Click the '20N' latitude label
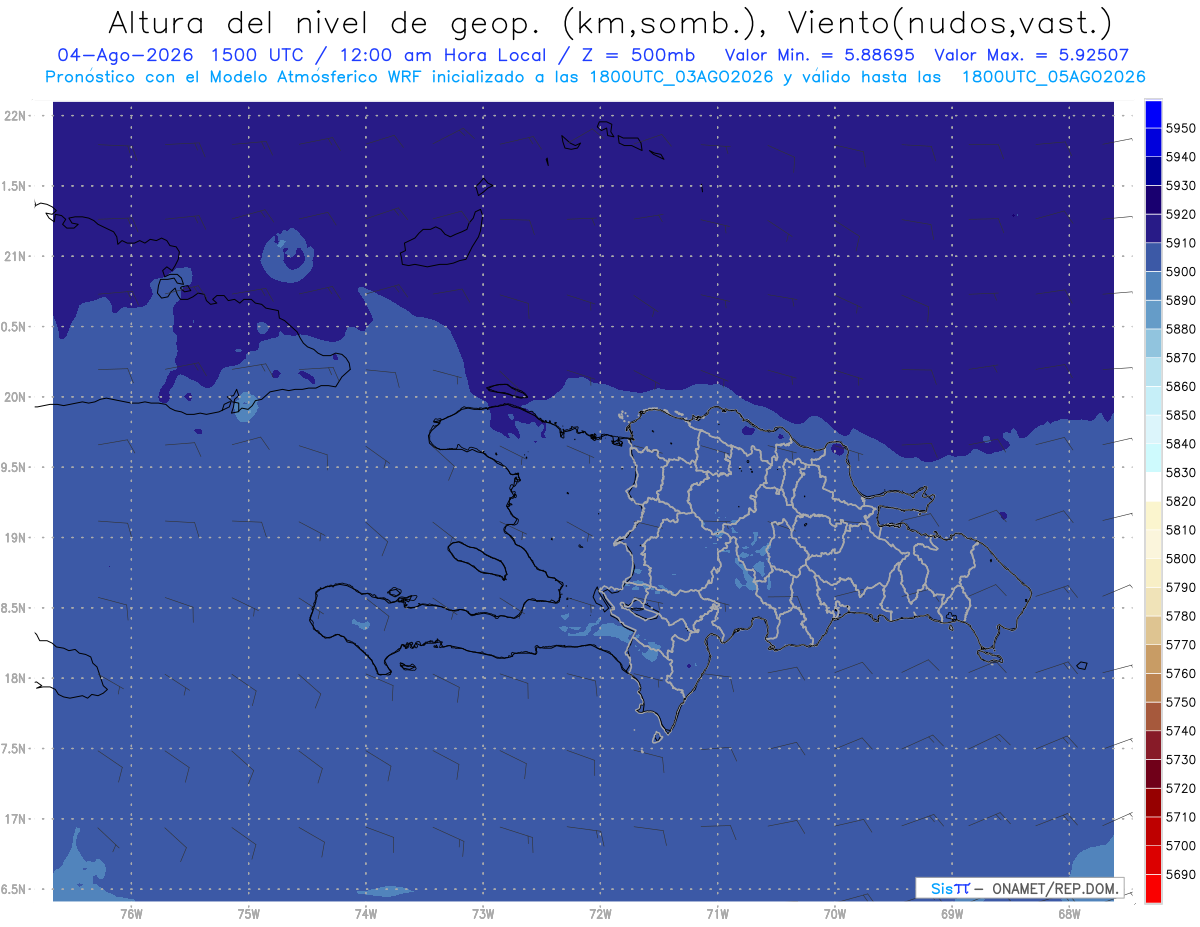This screenshot has height=927, width=1200. (15, 398)
